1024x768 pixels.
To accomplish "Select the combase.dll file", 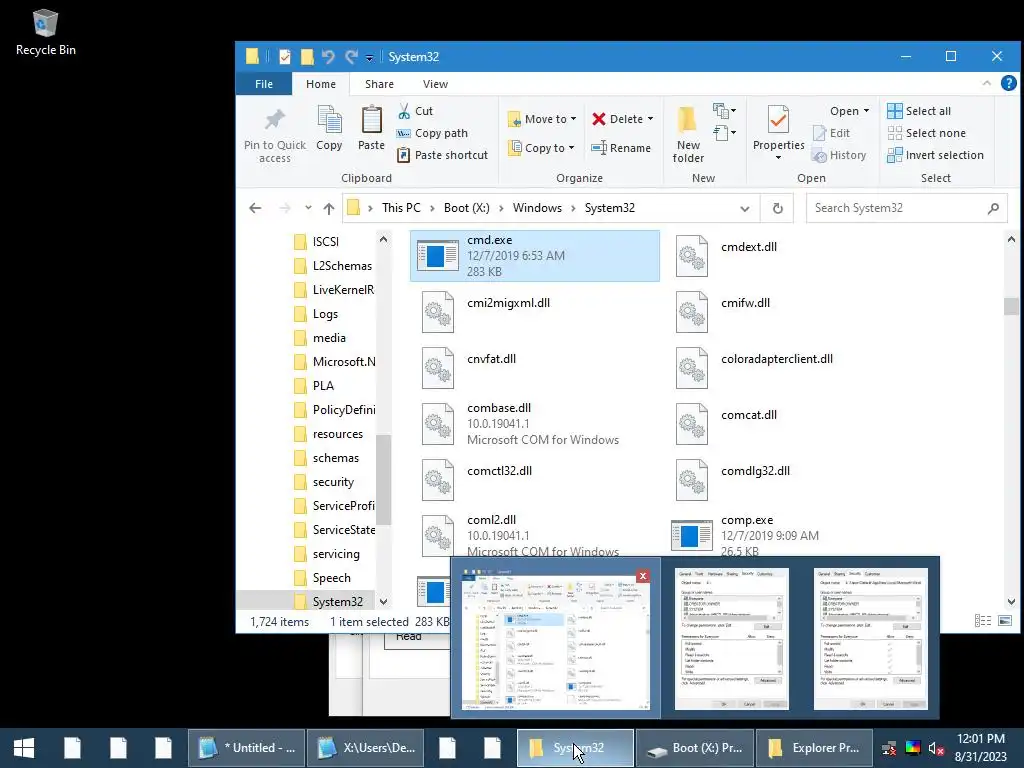I will (535, 424).
